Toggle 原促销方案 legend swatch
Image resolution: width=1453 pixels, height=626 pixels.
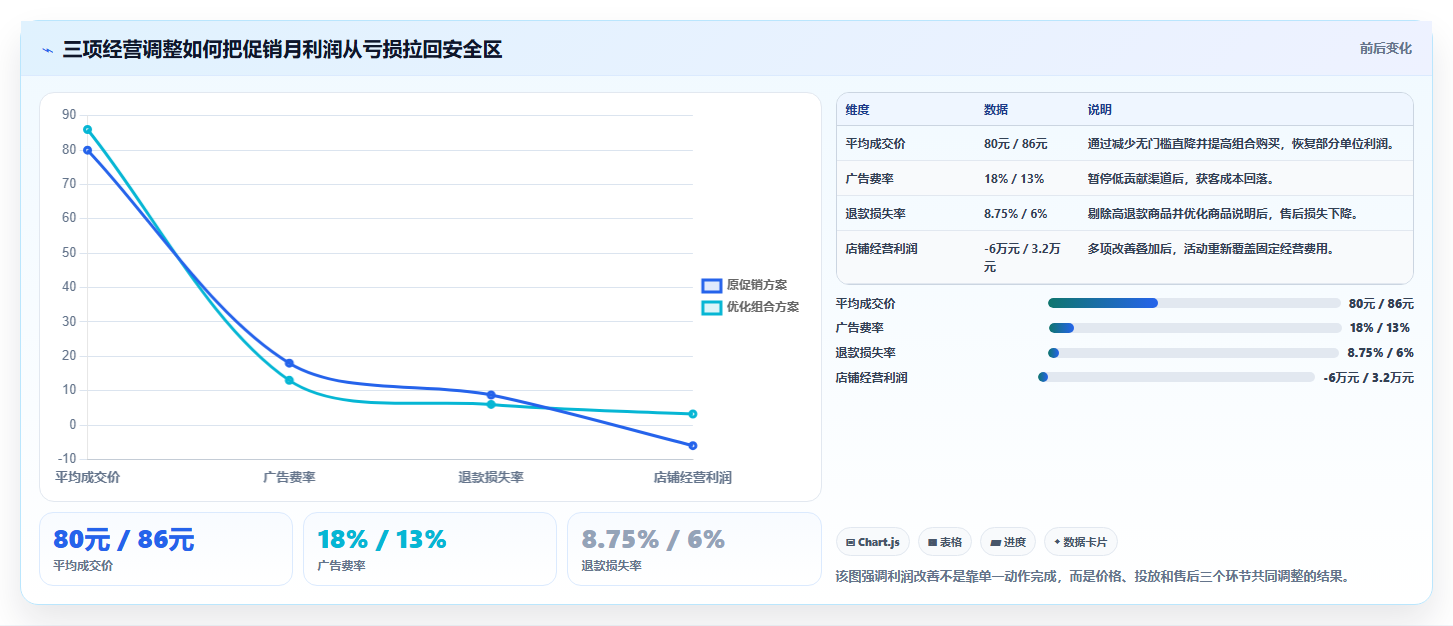(711, 285)
